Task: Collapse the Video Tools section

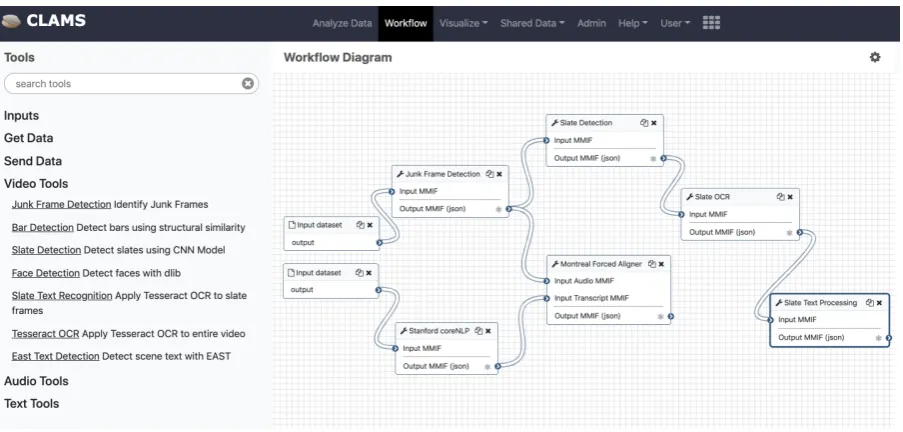Action: coord(36,184)
